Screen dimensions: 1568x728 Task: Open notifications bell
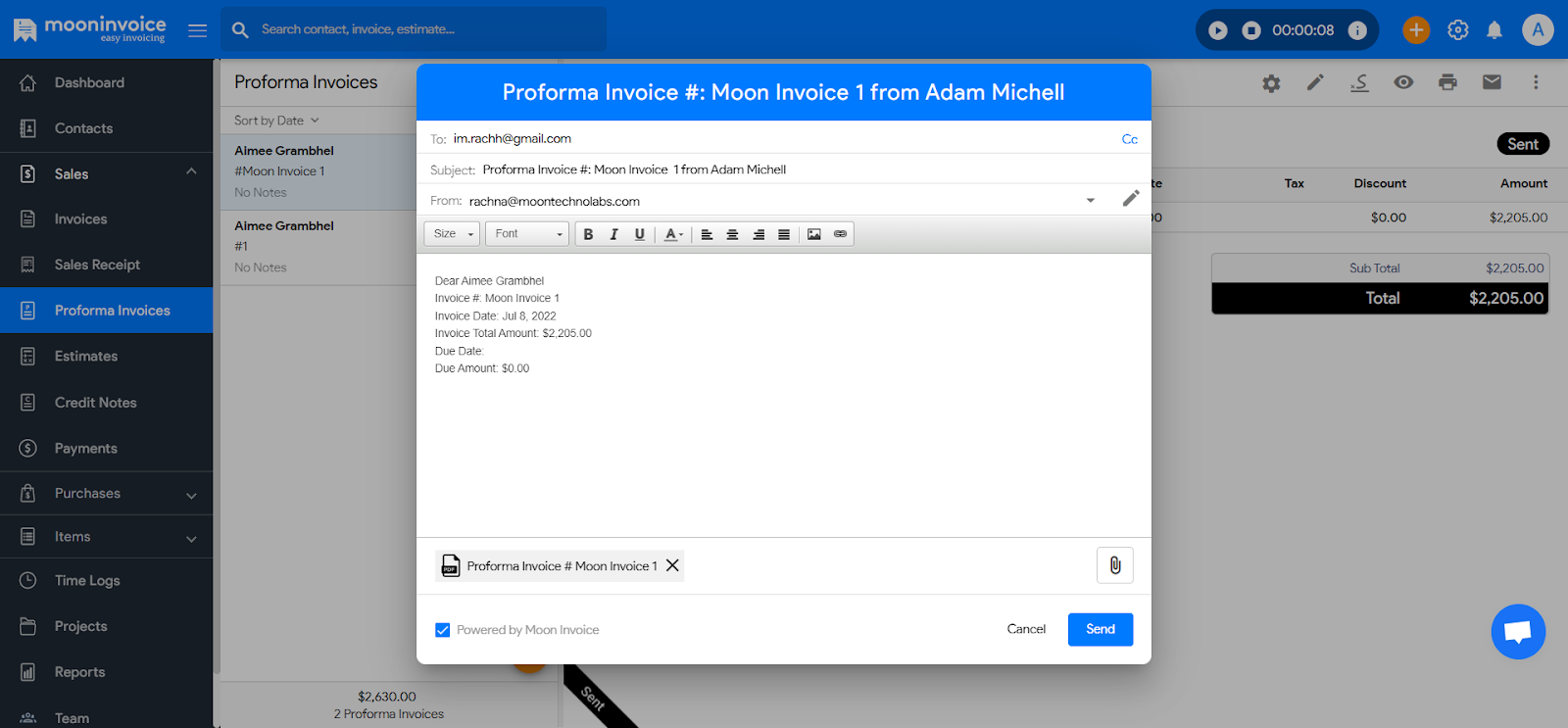coord(1494,30)
